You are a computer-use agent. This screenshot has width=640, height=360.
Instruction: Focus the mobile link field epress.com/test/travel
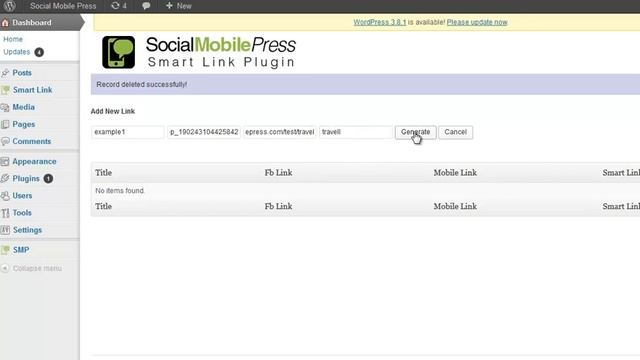point(280,132)
